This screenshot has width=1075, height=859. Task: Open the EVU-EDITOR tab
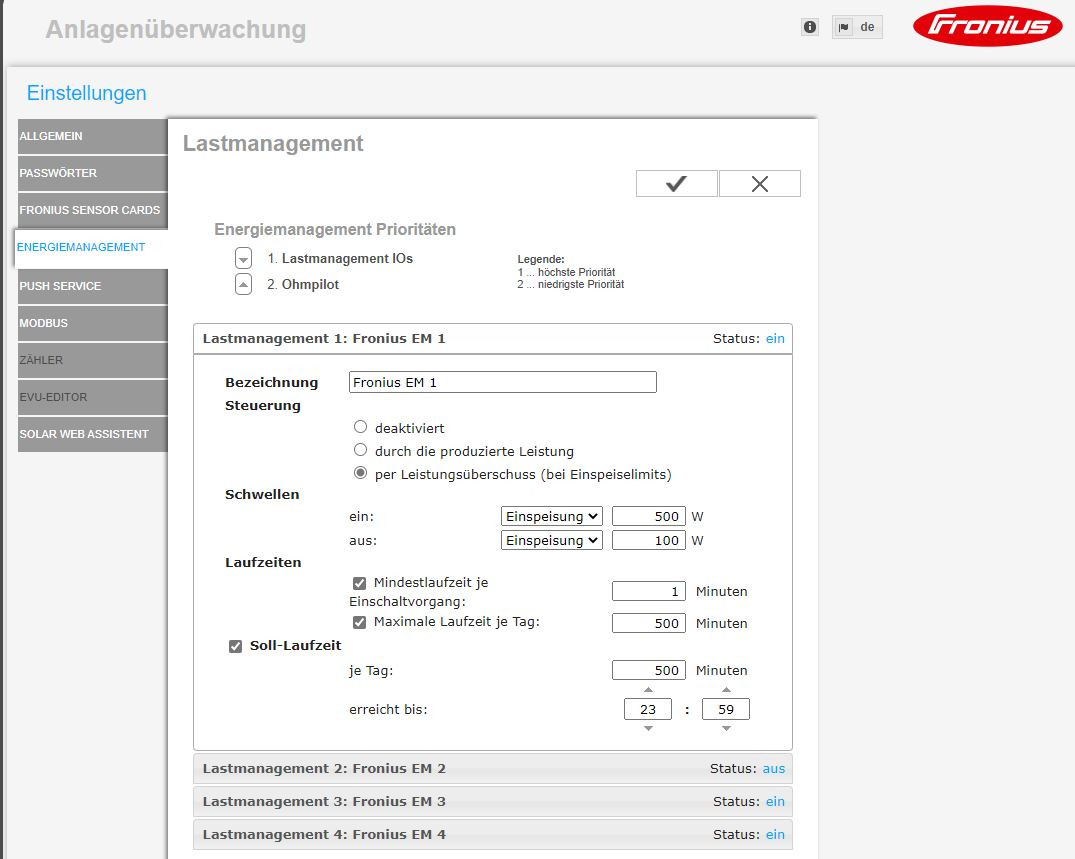pos(93,398)
